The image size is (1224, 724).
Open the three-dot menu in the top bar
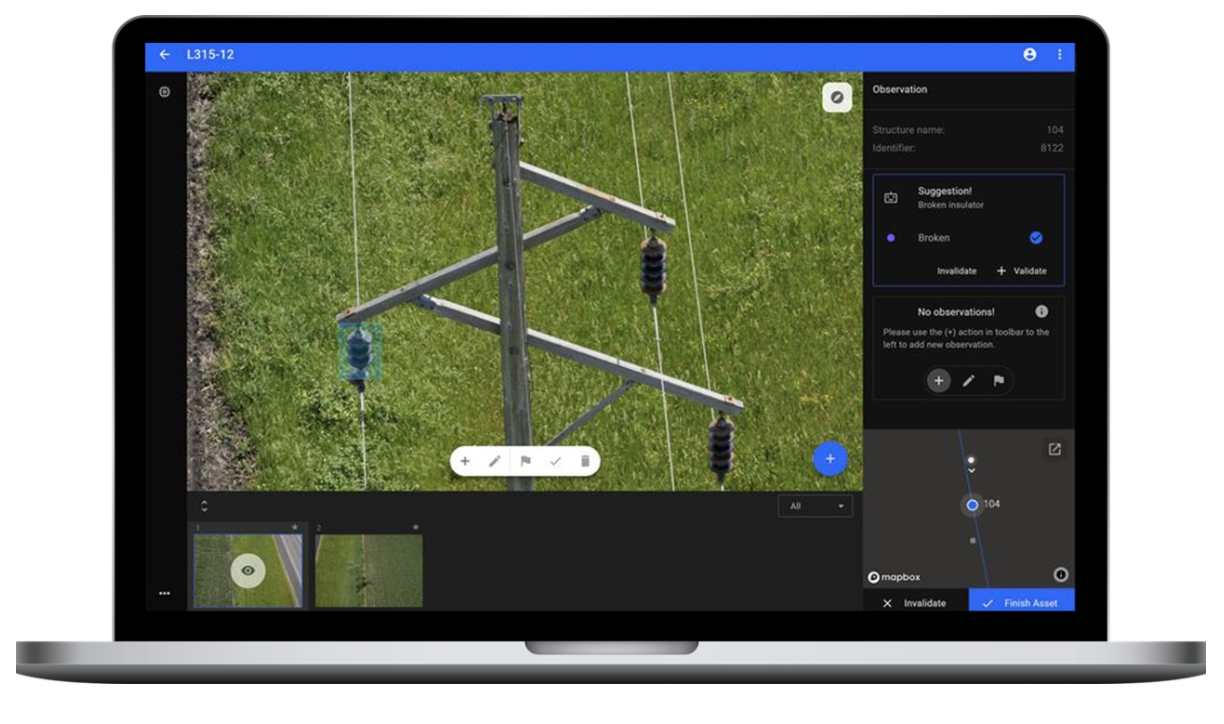(1060, 55)
